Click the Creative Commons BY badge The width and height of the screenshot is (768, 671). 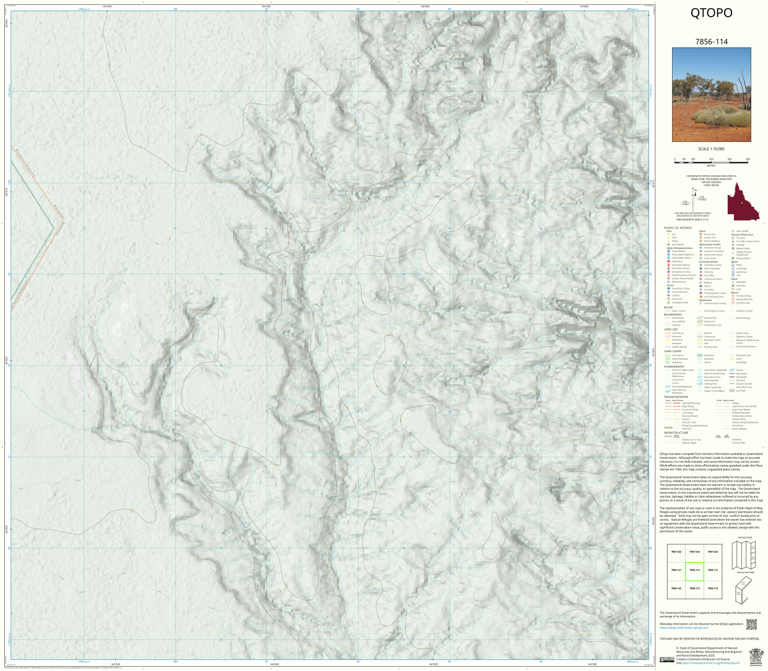tap(667, 660)
